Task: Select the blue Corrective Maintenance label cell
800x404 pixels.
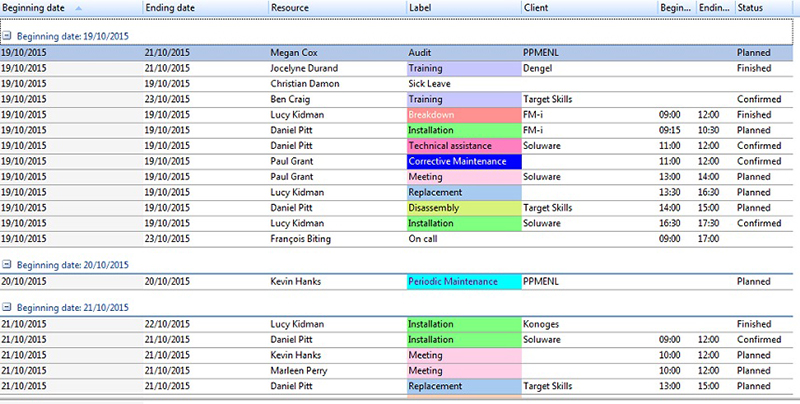Action: click(x=463, y=161)
